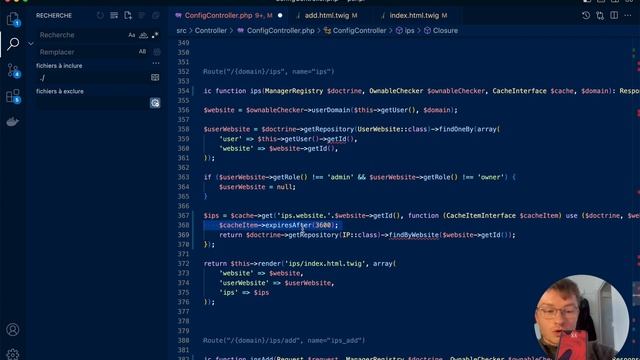Image resolution: width=640 pixels, height=360 pixels.
Task: Switch to add.html.twig tab
Action: pyautogui.click(x=327, y=16)
